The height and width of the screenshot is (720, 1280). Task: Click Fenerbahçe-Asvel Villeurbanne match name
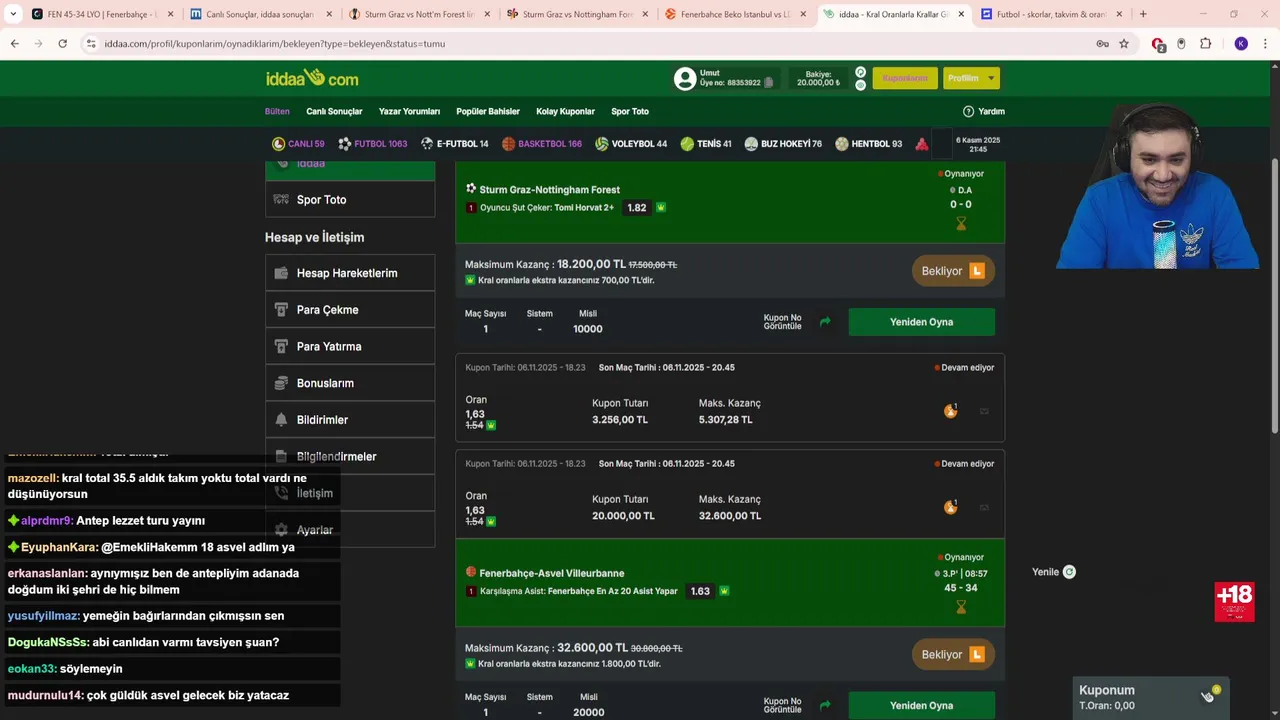click(x=551, y=573)
